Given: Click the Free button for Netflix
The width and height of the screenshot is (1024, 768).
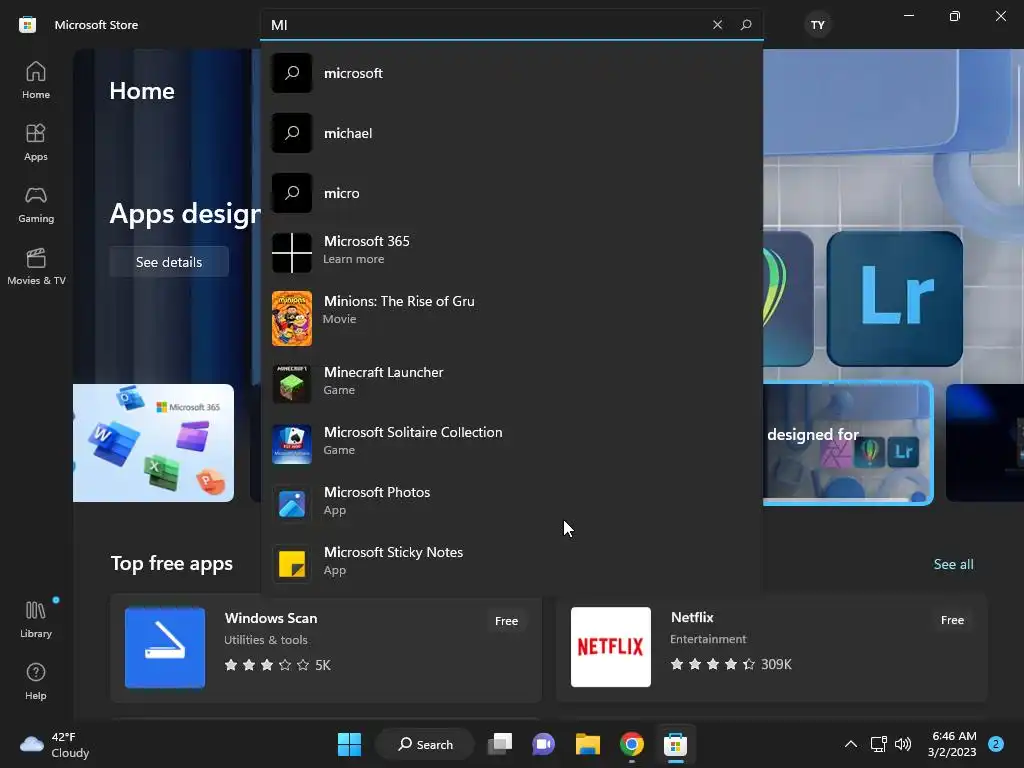Looking at the screenshot, I should click(952, 620).
